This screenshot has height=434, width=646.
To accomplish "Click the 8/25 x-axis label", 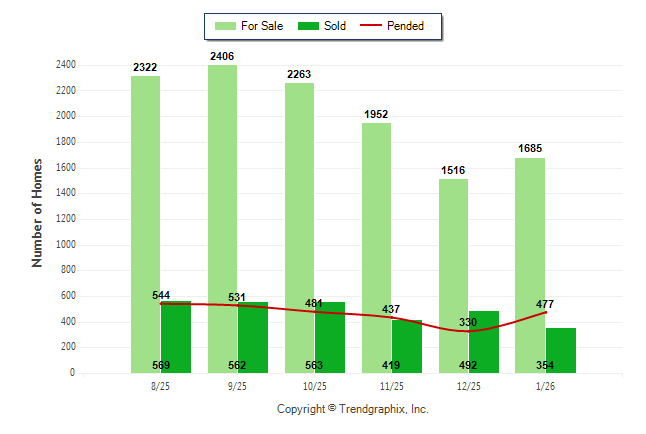I will pos(160,385).
